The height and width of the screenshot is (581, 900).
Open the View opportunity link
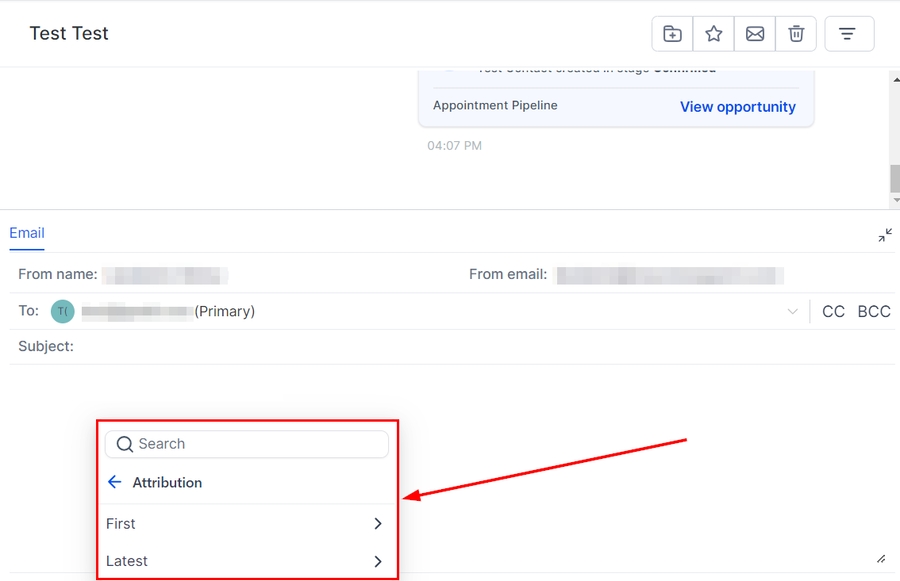(x=738, y=107)
